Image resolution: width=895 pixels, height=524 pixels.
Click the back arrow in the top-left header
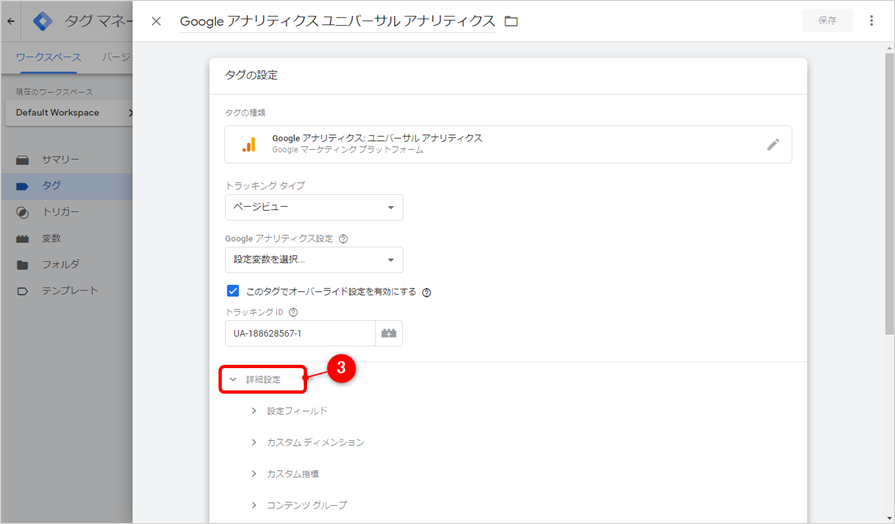[11, 21]
